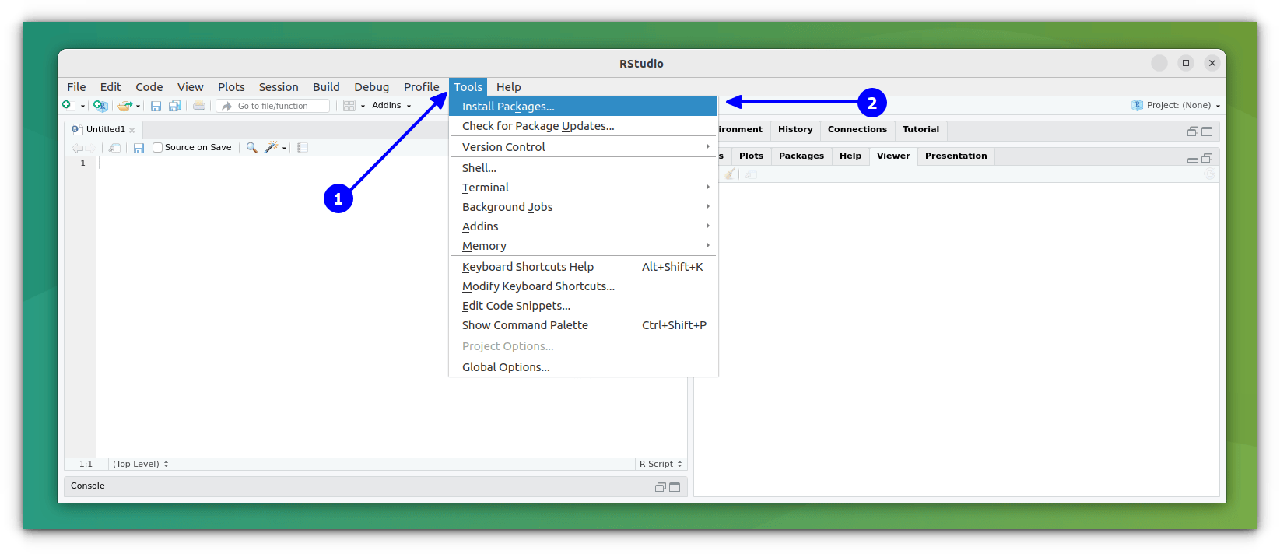Click the Find/Replace magnifier icon
The width and height of the screenshot is (1280, 554).
(x=252, y=147)
